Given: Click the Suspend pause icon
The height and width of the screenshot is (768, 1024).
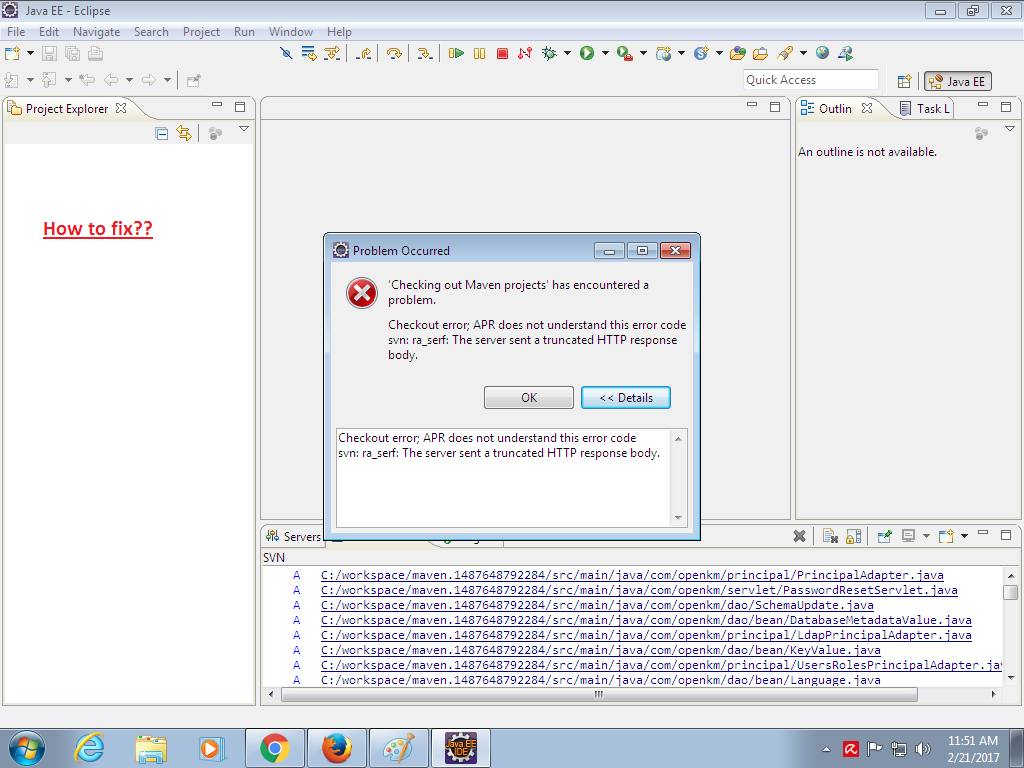Looking at the screenshot, I should (x=481, y=52).
